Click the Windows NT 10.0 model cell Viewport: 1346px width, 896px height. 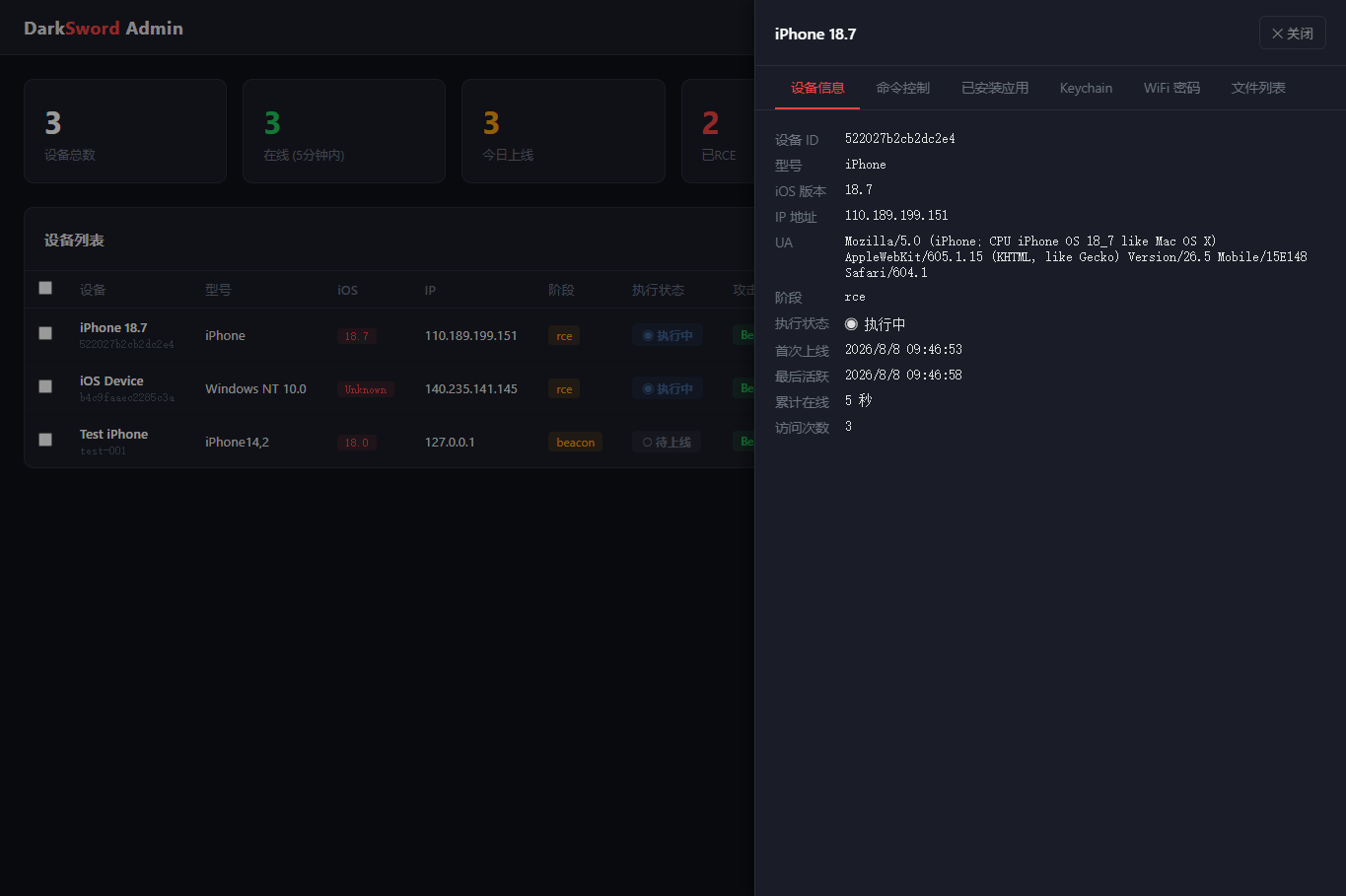tap(255, 388)
